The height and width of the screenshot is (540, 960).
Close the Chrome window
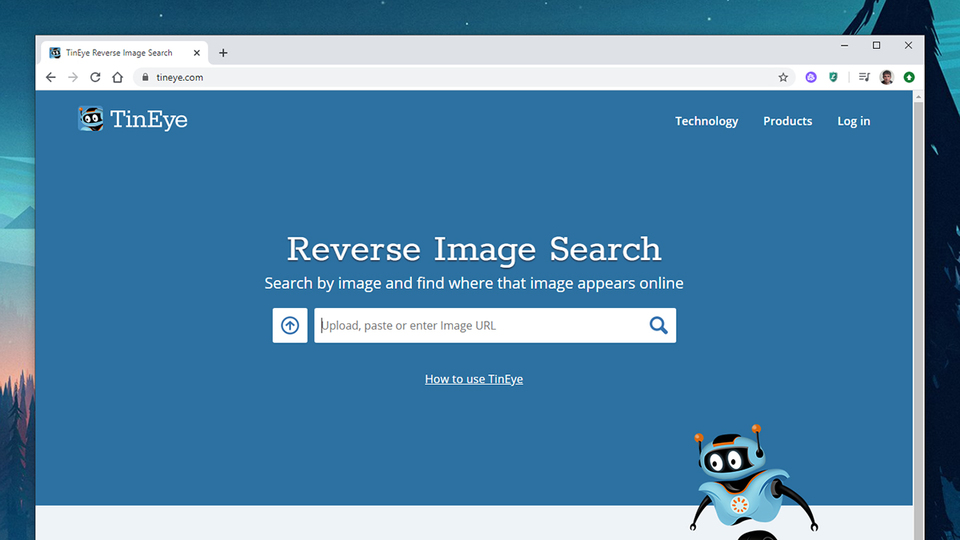909,45
